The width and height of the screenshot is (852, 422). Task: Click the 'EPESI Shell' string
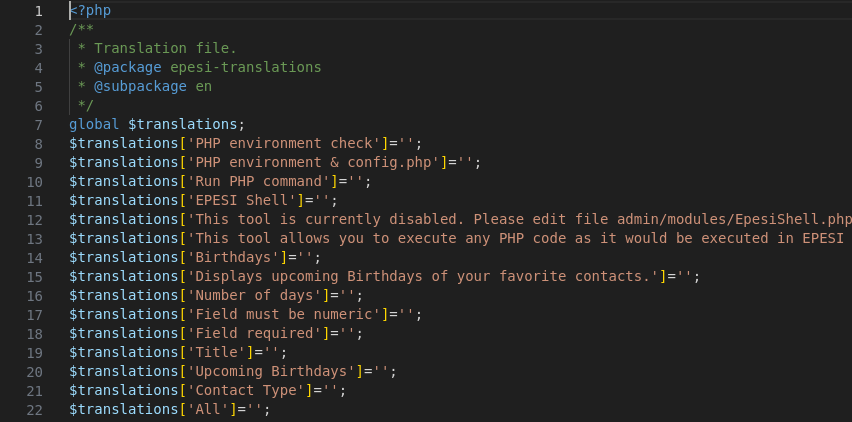click(x=242, y=201)
